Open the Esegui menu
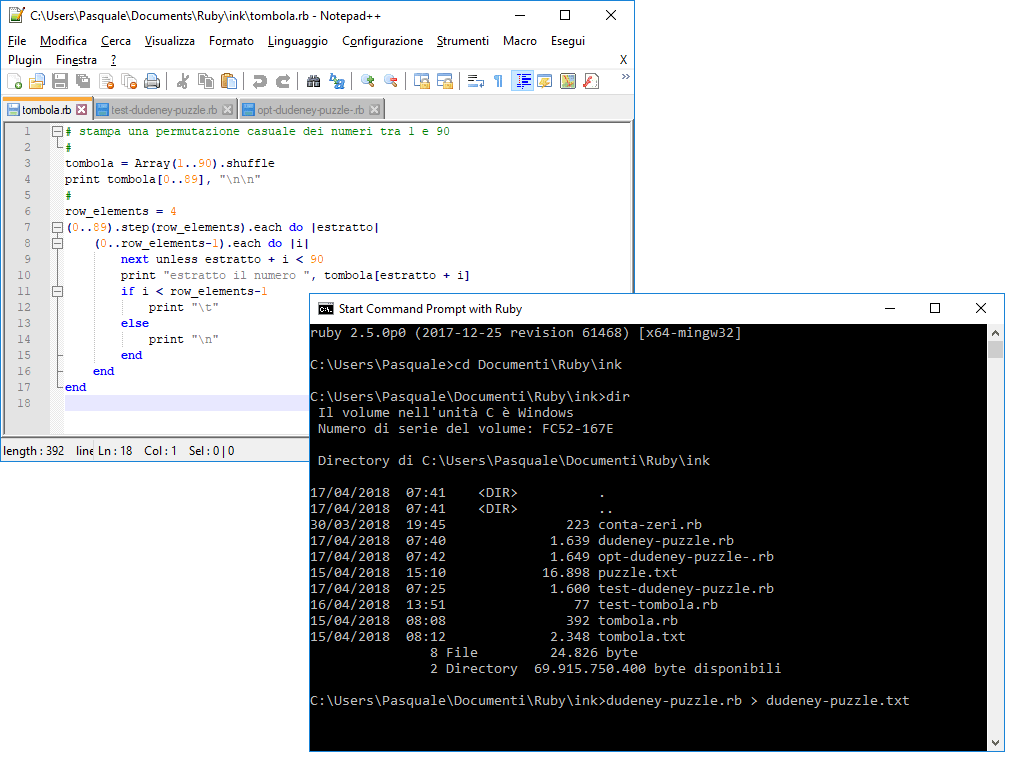Viewport: 1015px width, 761px height. pos(568,41)
